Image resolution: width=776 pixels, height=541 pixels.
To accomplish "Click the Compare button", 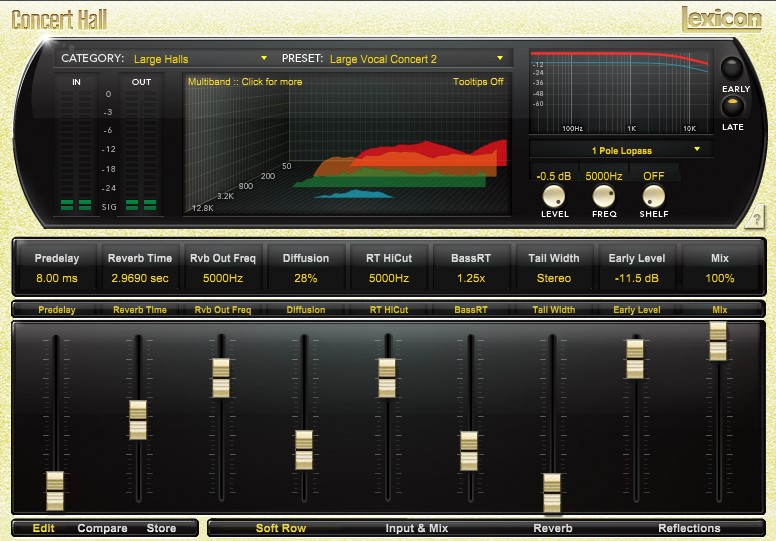I will (x=102, y=528).
